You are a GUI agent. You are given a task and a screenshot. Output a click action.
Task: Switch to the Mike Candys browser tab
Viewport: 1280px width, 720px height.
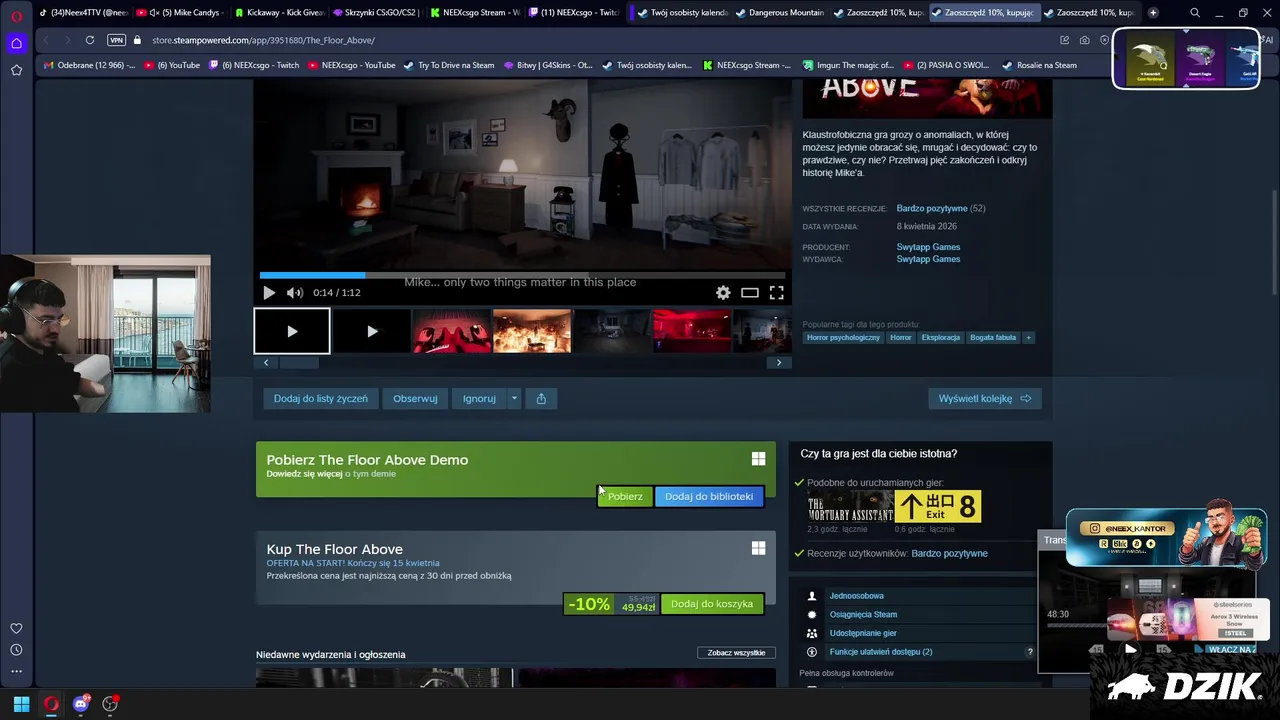[183, 13]
